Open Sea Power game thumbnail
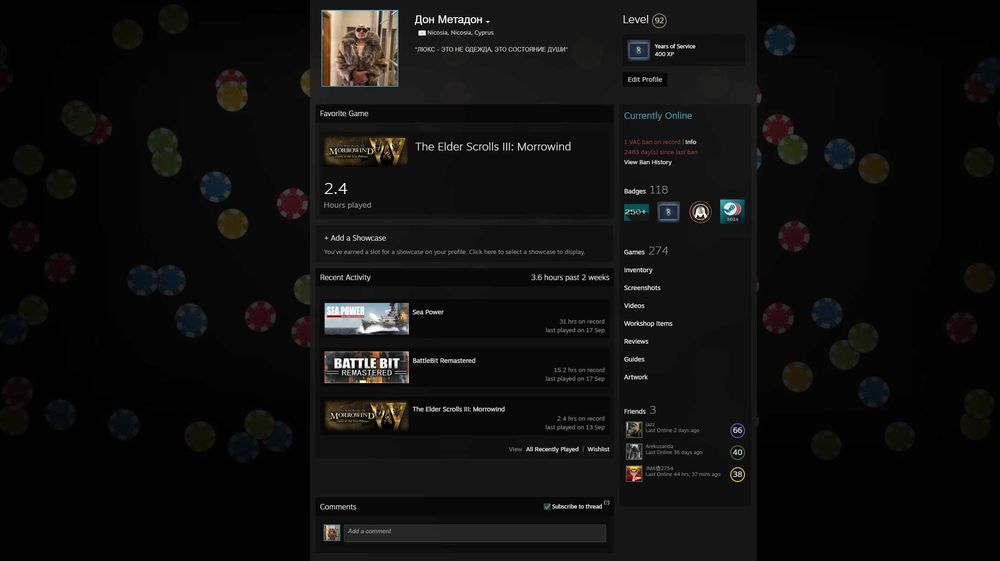This screenshot has height=561, width=1000. (366, 319)
